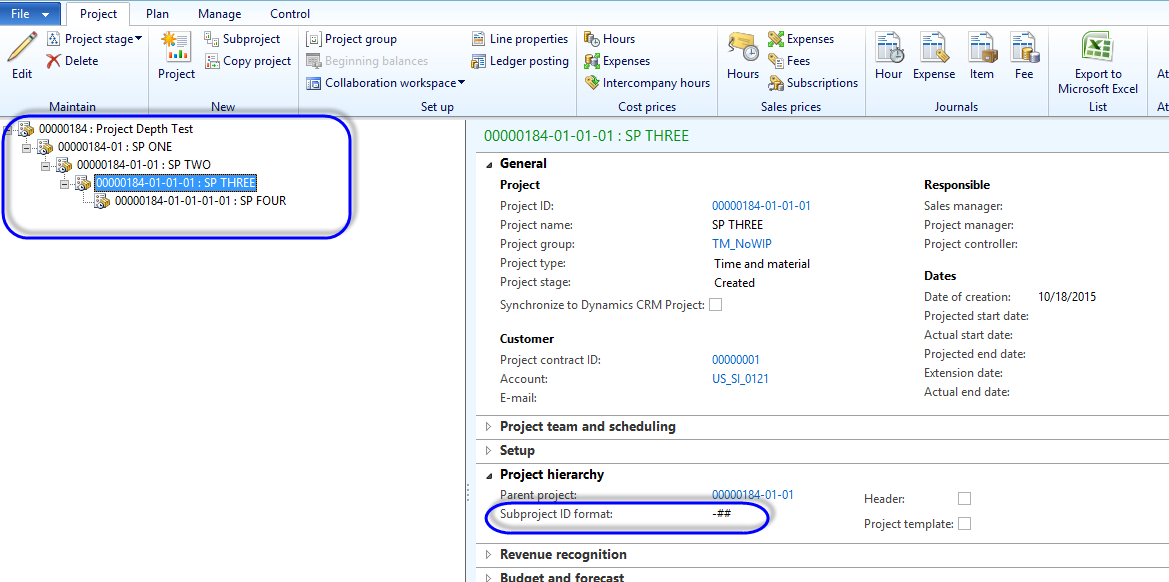Open the Fee journal
1169x582 pixels.
pos(1024,56)
